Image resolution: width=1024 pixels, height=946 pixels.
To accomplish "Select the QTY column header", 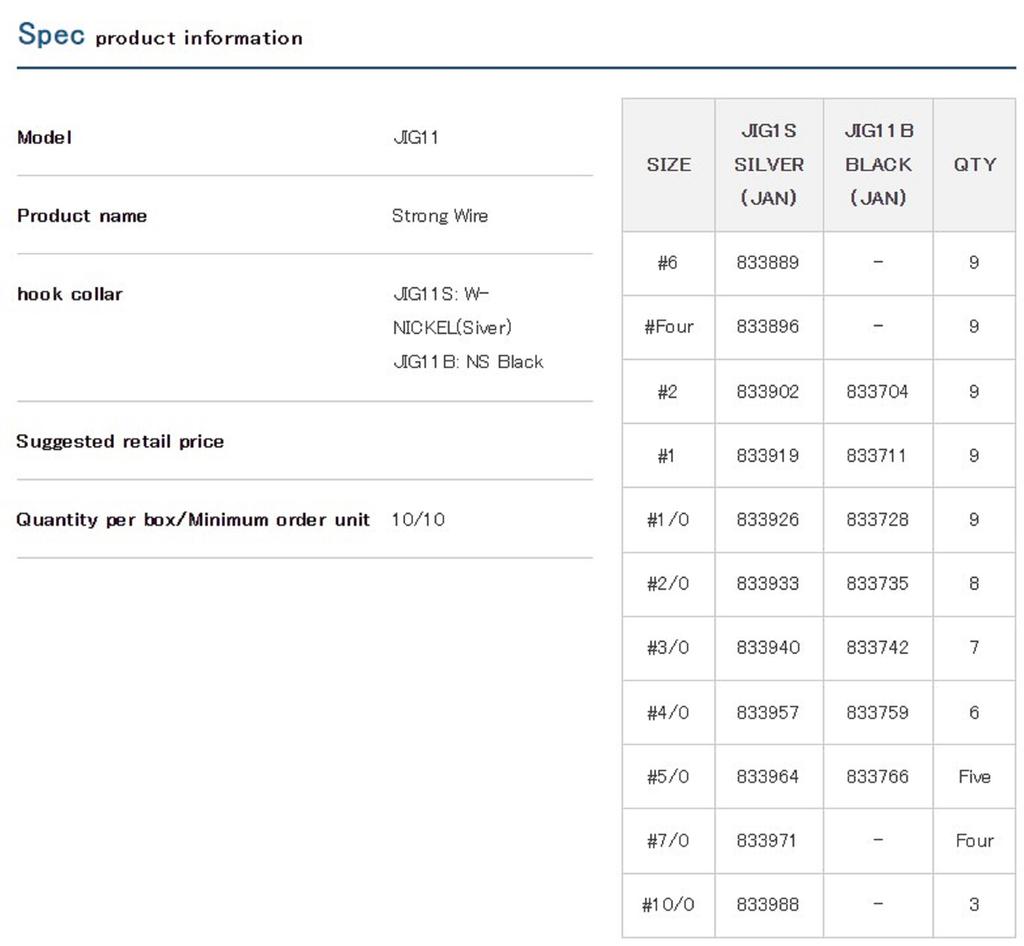I will tap(974, 165).
